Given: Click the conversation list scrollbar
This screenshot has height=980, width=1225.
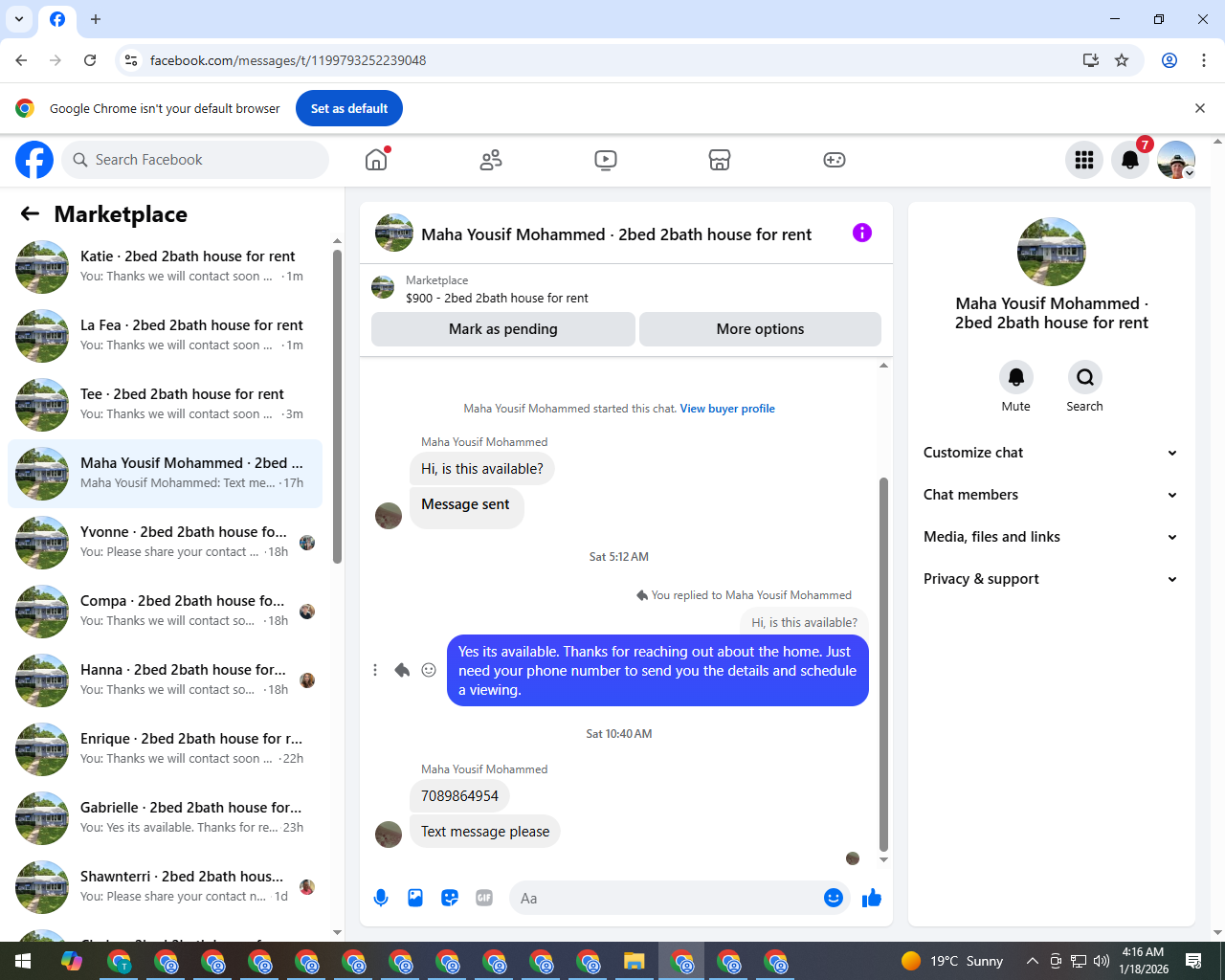Looking at the screenshot, I should [x=337, y=407].
